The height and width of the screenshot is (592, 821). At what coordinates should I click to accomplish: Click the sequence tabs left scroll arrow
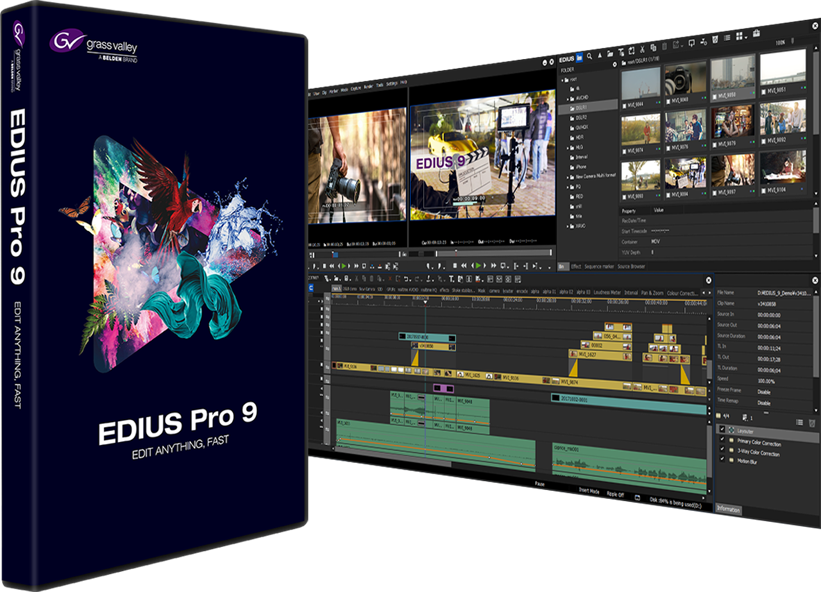703,293
